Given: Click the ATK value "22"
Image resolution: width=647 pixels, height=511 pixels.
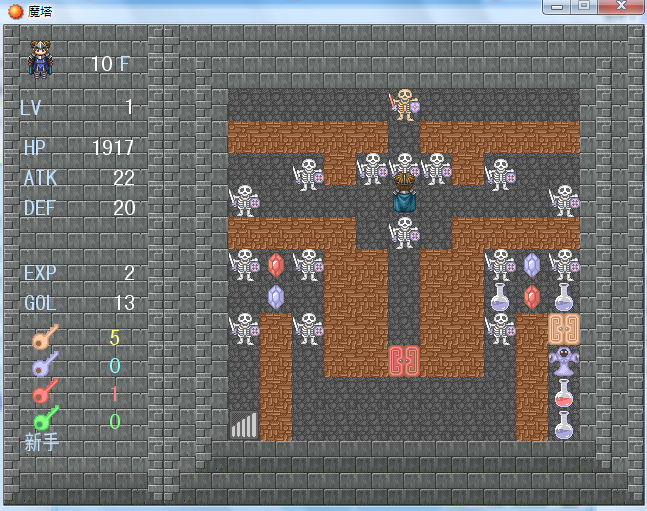Looking at the screenshot, I should [x=124, y=178].
